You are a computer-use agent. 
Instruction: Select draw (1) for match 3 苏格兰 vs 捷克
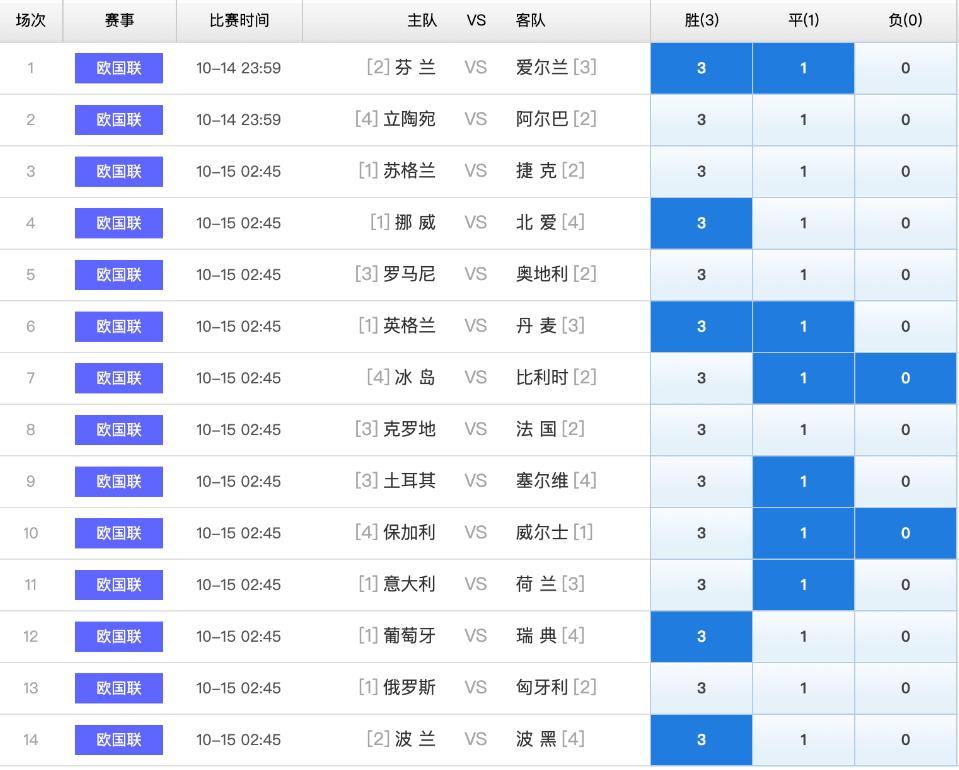[803, 171]
